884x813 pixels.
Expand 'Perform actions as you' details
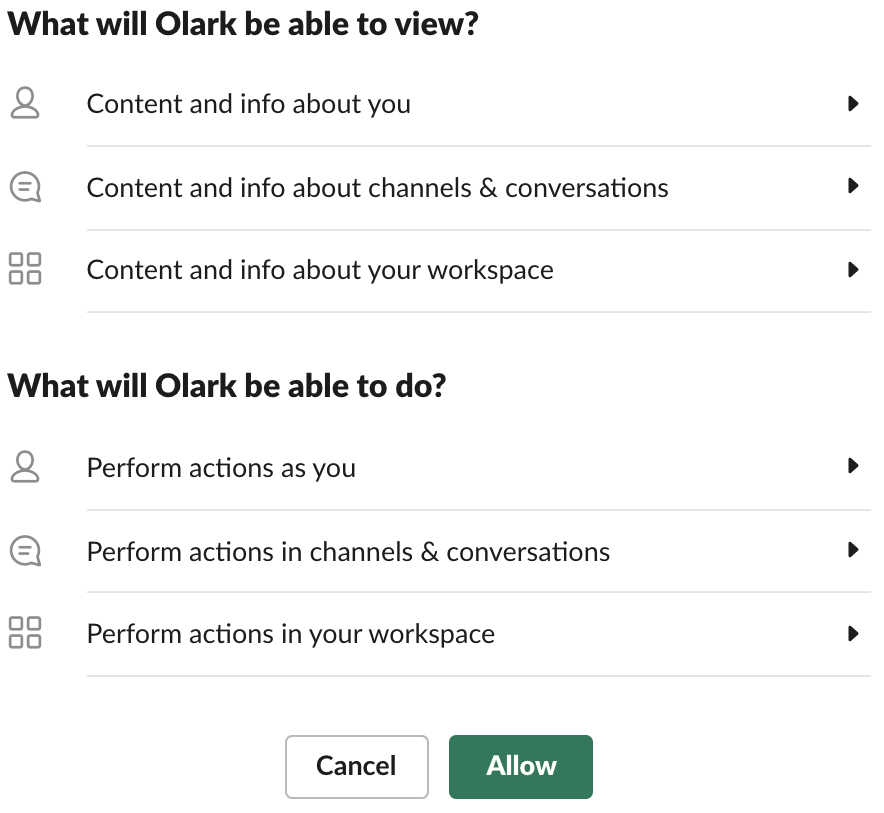pyautogui.click(x=853, y=466)
